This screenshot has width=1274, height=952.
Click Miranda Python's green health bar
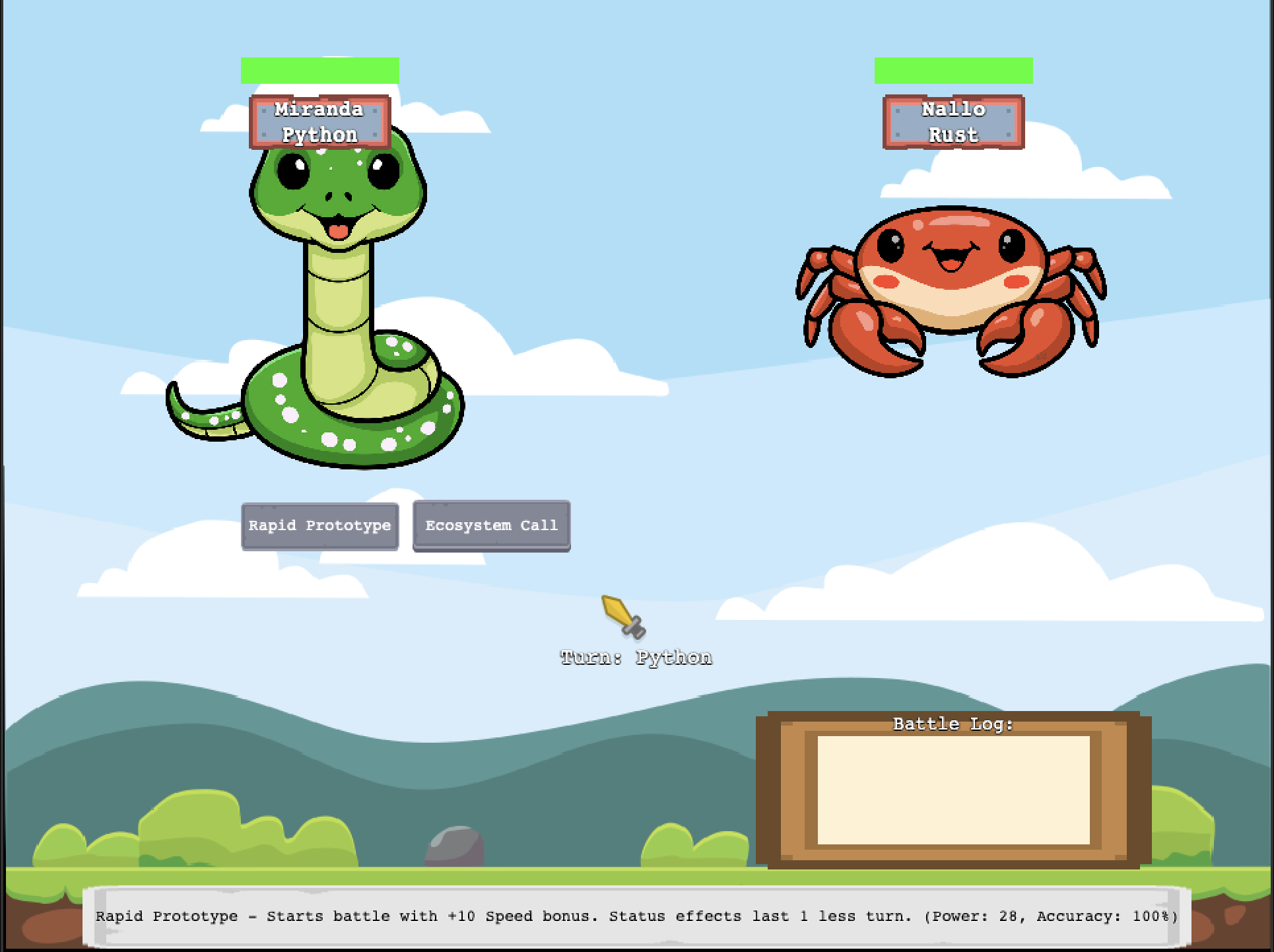(x=320, y=71)
